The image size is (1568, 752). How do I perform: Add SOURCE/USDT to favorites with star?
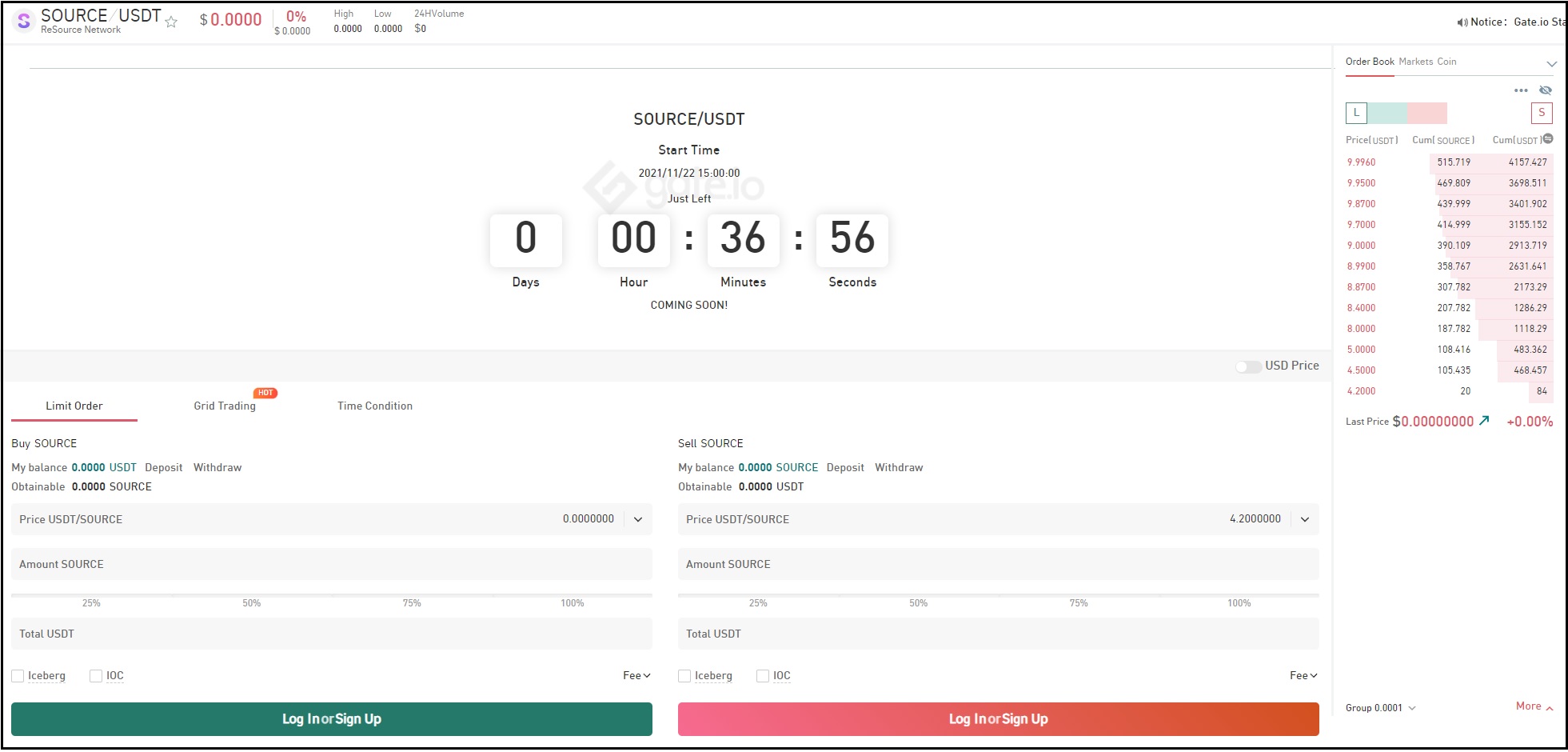(171, 22)
